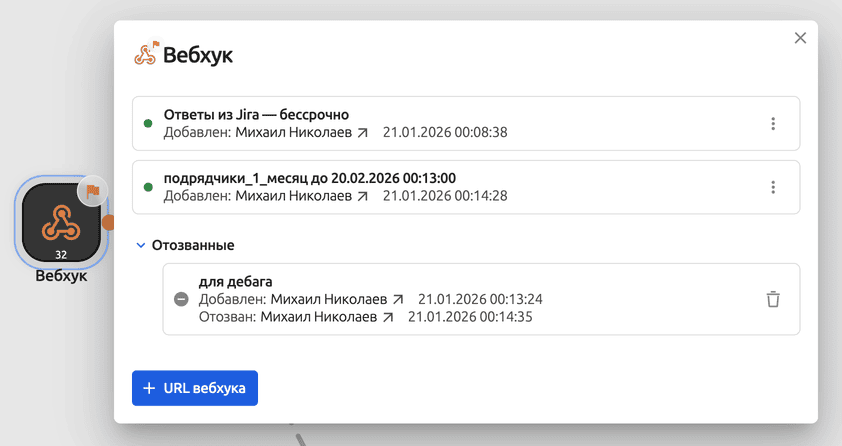Click the green status dot of "Ответы из Jira"
842x446 pixels.
point(148,124)
